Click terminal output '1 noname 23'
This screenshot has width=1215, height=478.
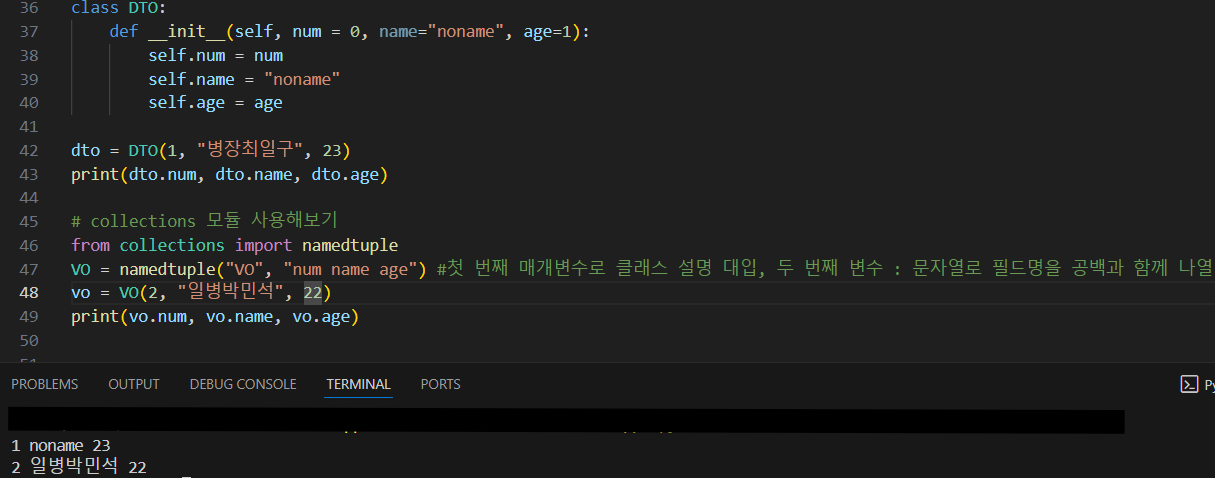tap(60, 445)
